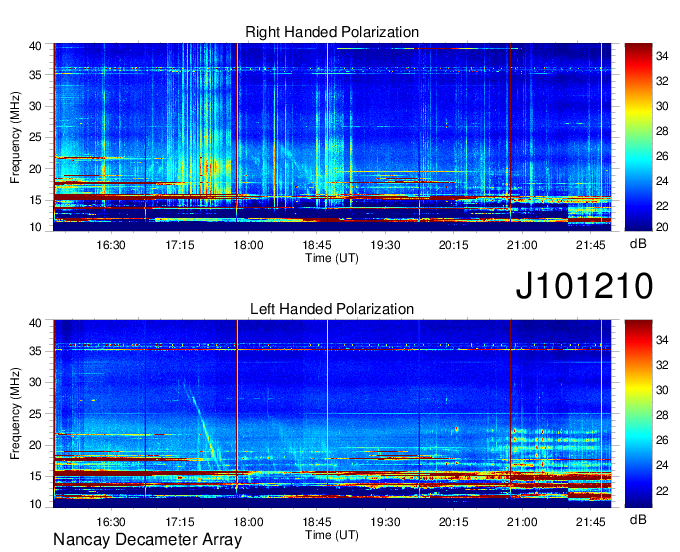Click 20 dB label on Right Handed color bar
Viewport: 680px width, 552px height.
662,227
